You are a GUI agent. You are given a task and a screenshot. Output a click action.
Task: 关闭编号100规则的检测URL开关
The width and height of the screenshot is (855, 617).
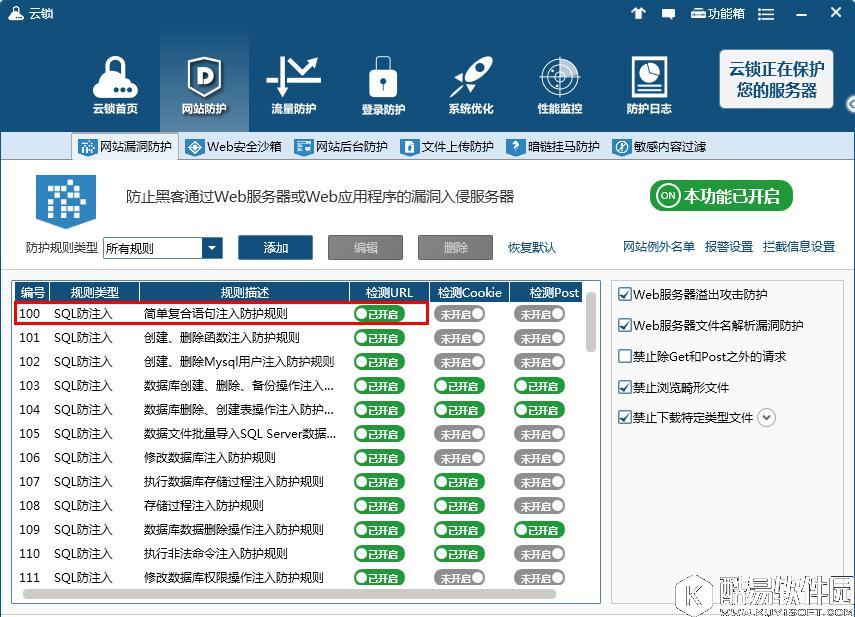pos(380,313)
